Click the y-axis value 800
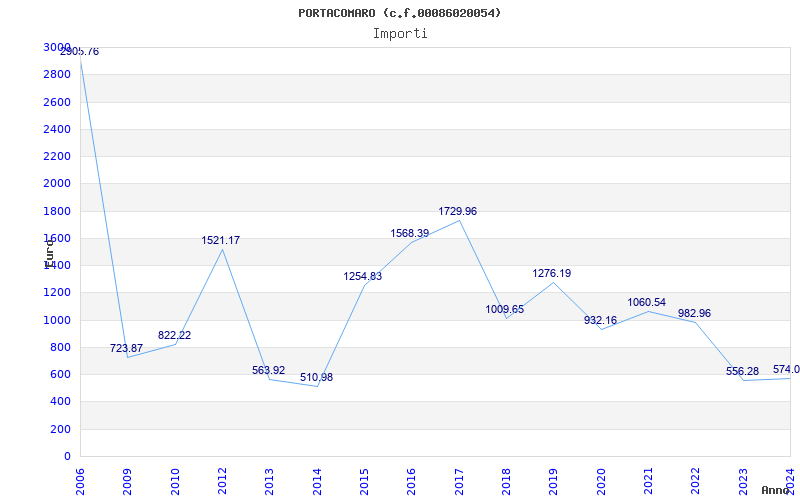This screenshot has height=500, width=800. (60, 347)
